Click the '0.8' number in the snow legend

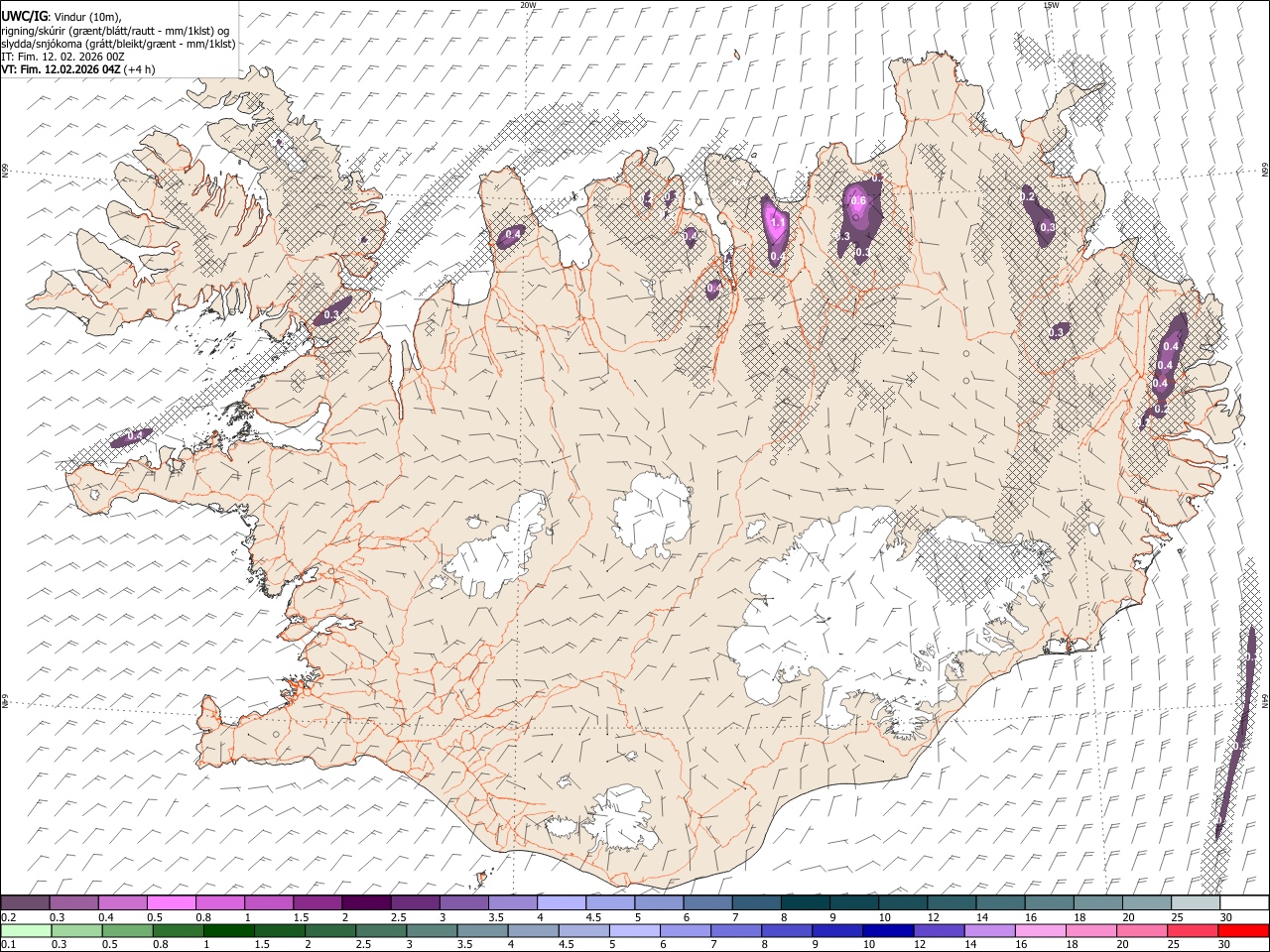point(203,917)
